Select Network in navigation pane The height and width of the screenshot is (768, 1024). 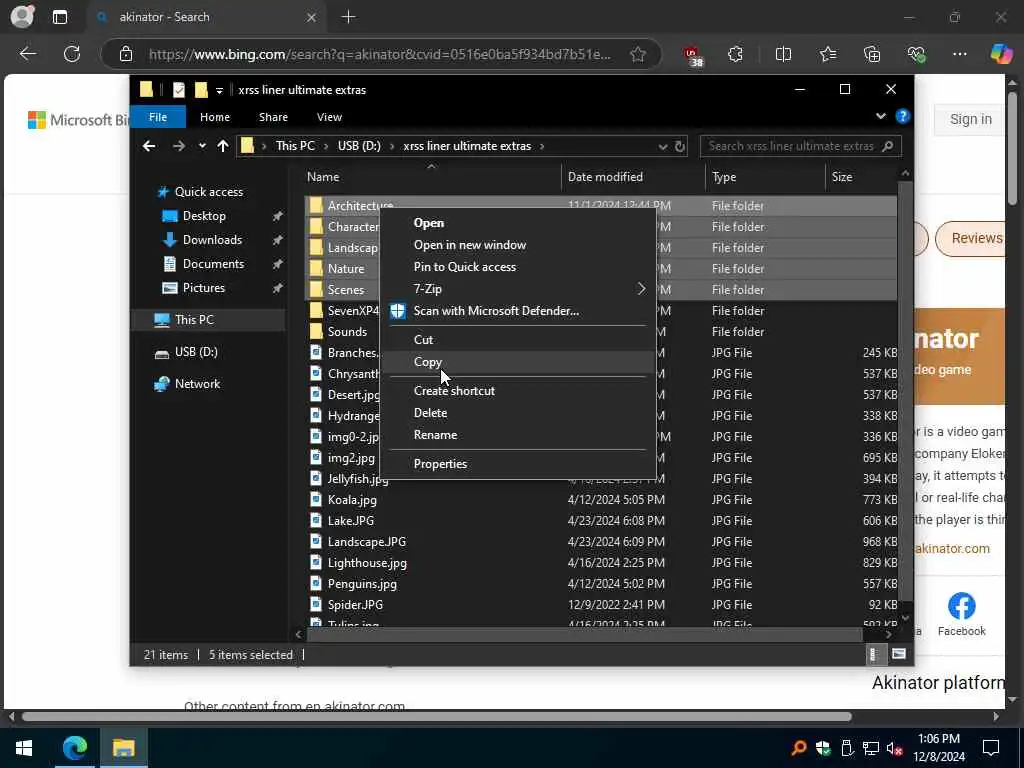[197, 384]
